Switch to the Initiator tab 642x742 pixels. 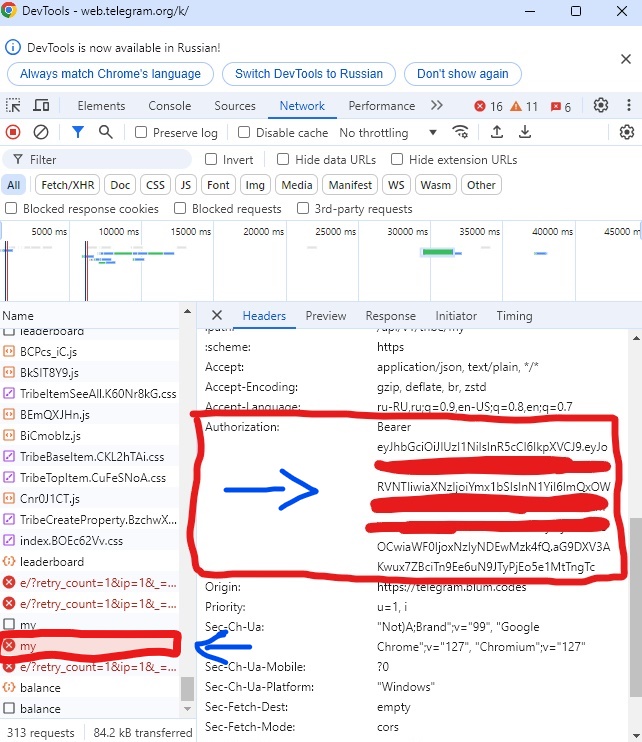456,316
